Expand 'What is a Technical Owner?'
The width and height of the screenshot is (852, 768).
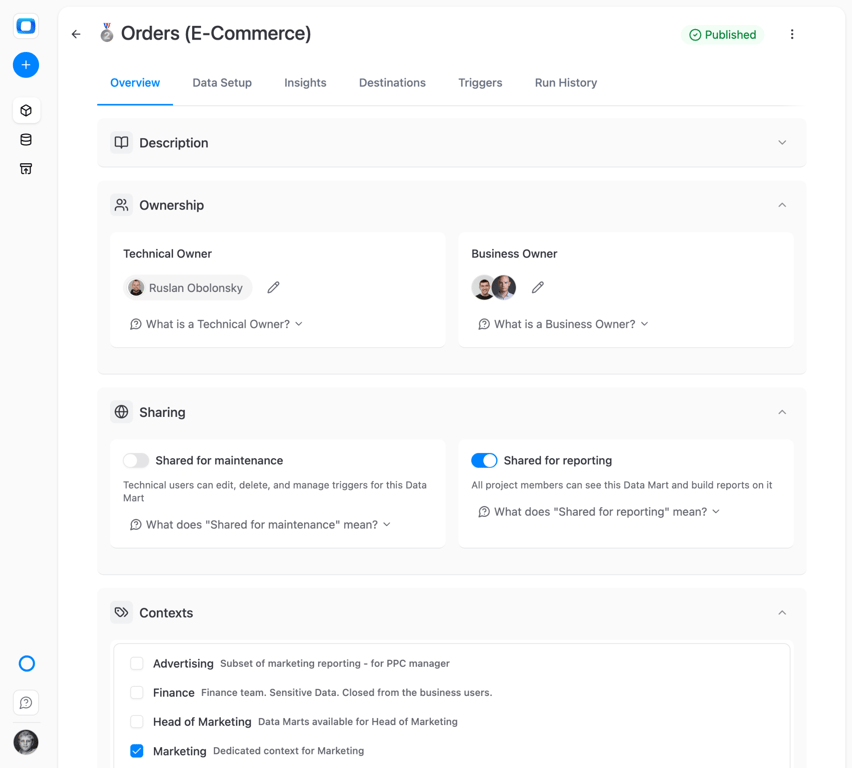click(x=216, y=324)
